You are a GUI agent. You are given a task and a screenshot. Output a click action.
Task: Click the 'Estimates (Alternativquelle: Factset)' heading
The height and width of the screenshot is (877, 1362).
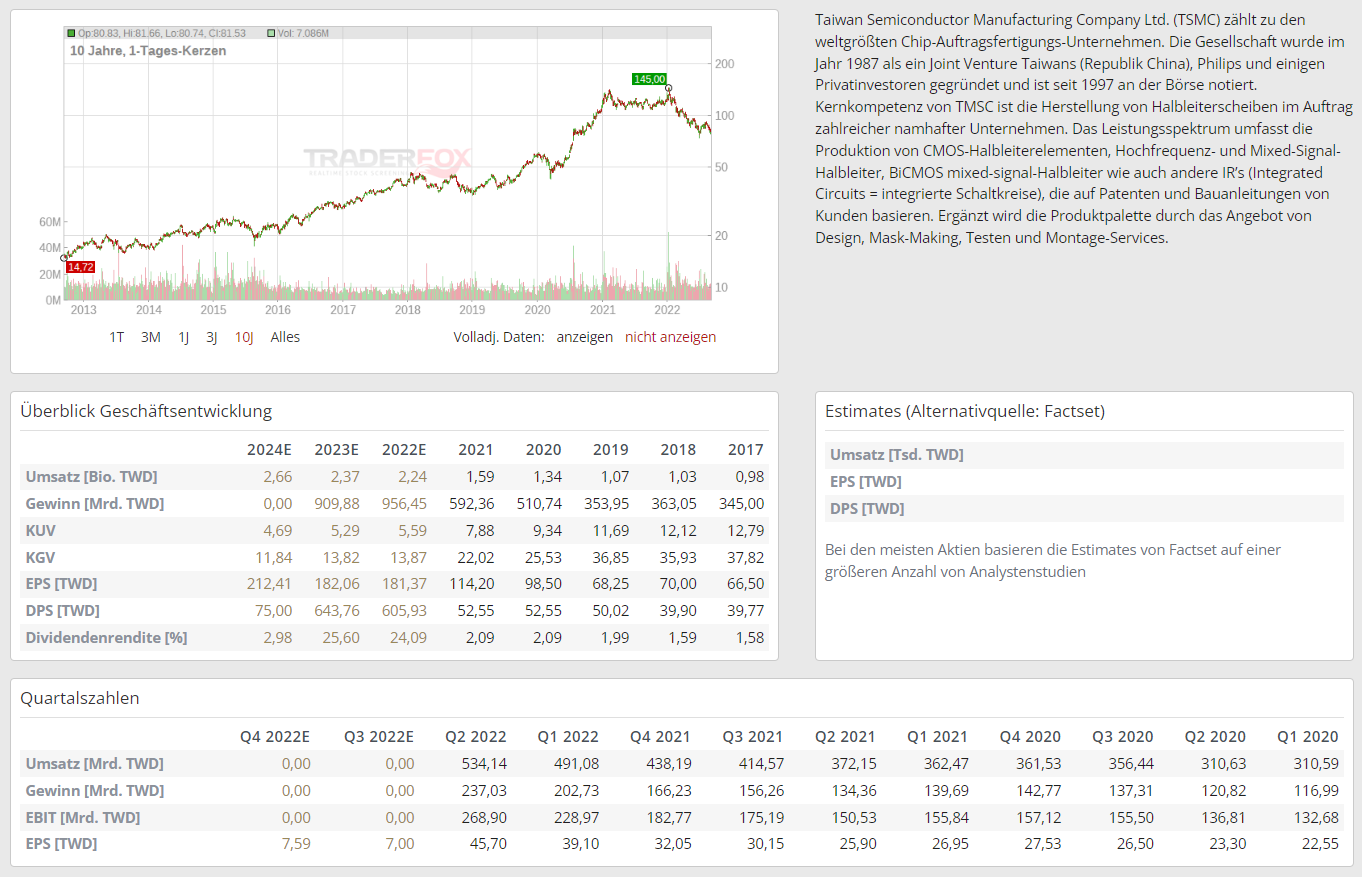(x=965, y=411)
